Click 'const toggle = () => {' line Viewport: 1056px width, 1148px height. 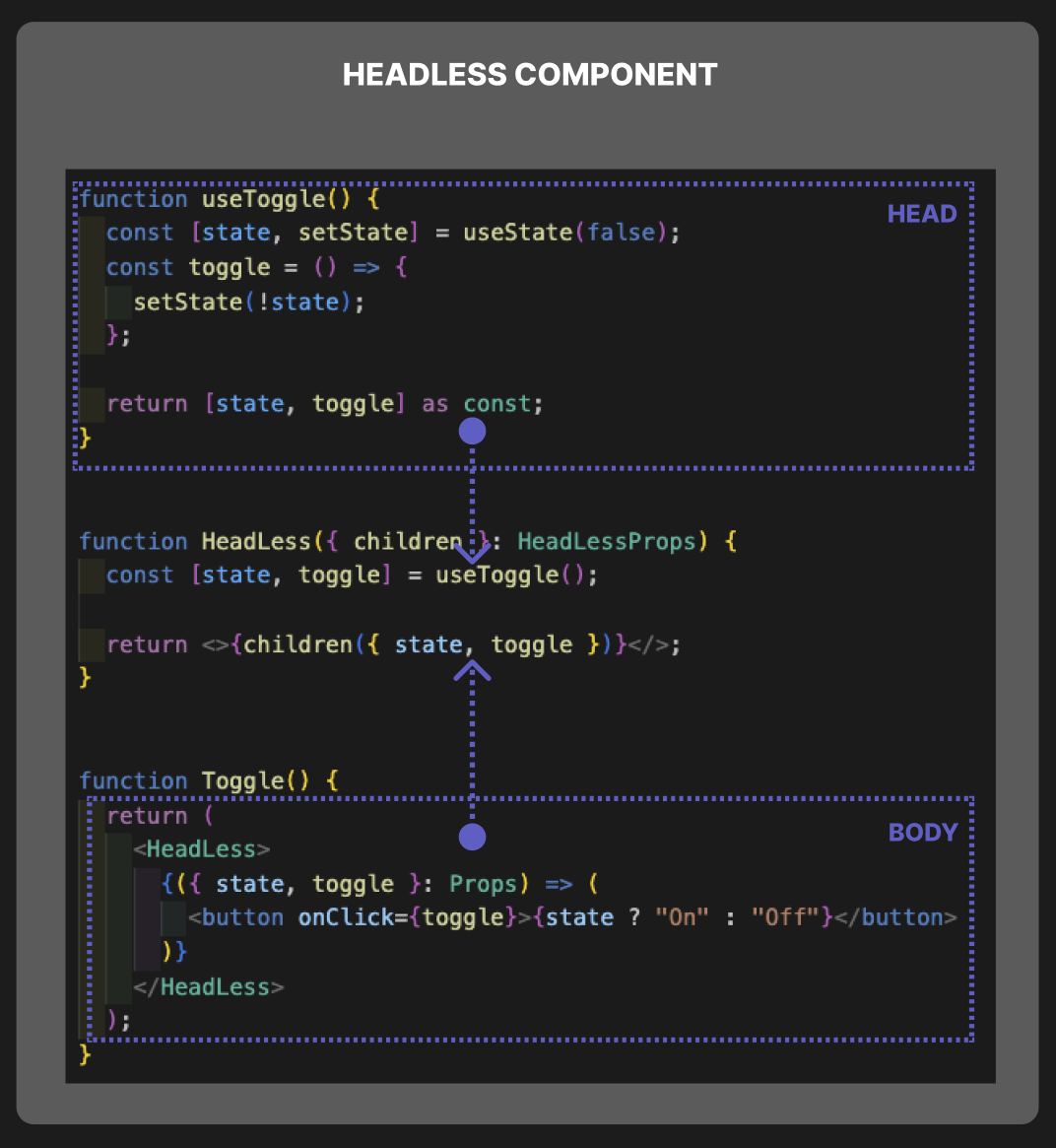pyautogui.click(x=257, y=267)
